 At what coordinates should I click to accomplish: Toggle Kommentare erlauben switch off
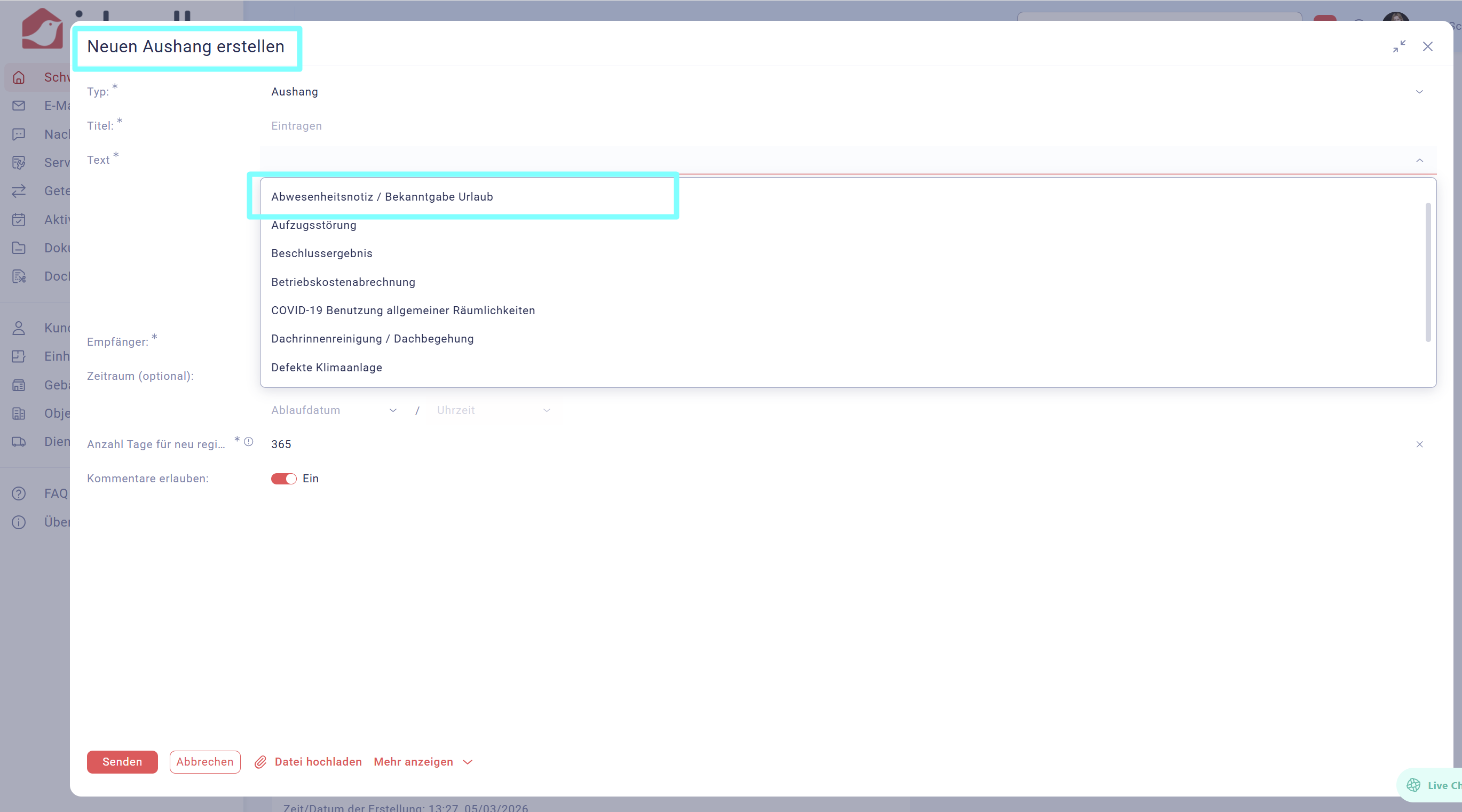click(x=284, y=479)
